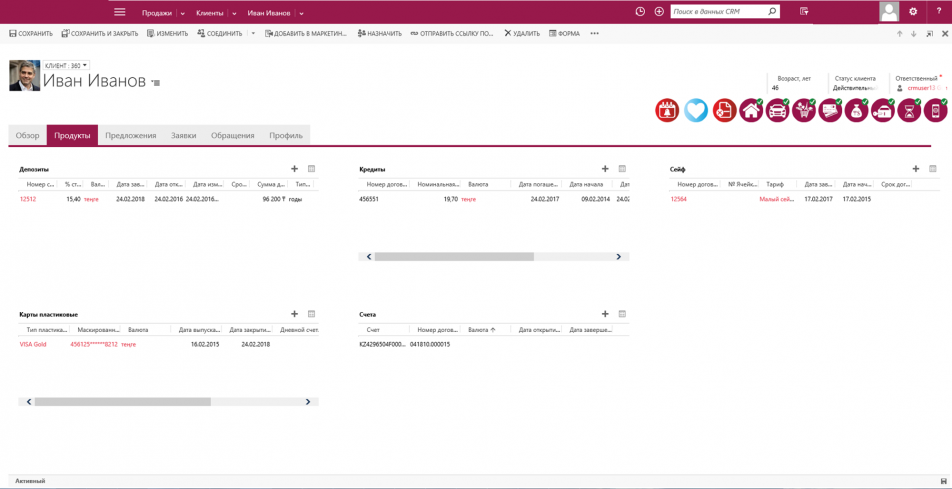Expand the Иван Иванов breadcrumb dropdown
The width and height of the screenshot is (952, 489).
(301, 13)
